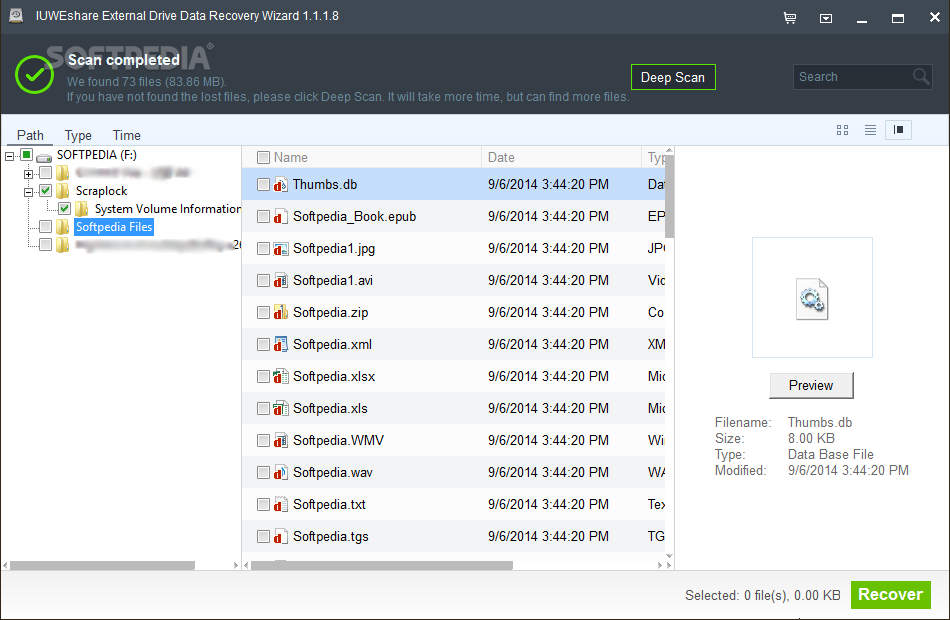Click the Softpedia1.jpg file icon
950x620 pixels.
pos(280,248)
